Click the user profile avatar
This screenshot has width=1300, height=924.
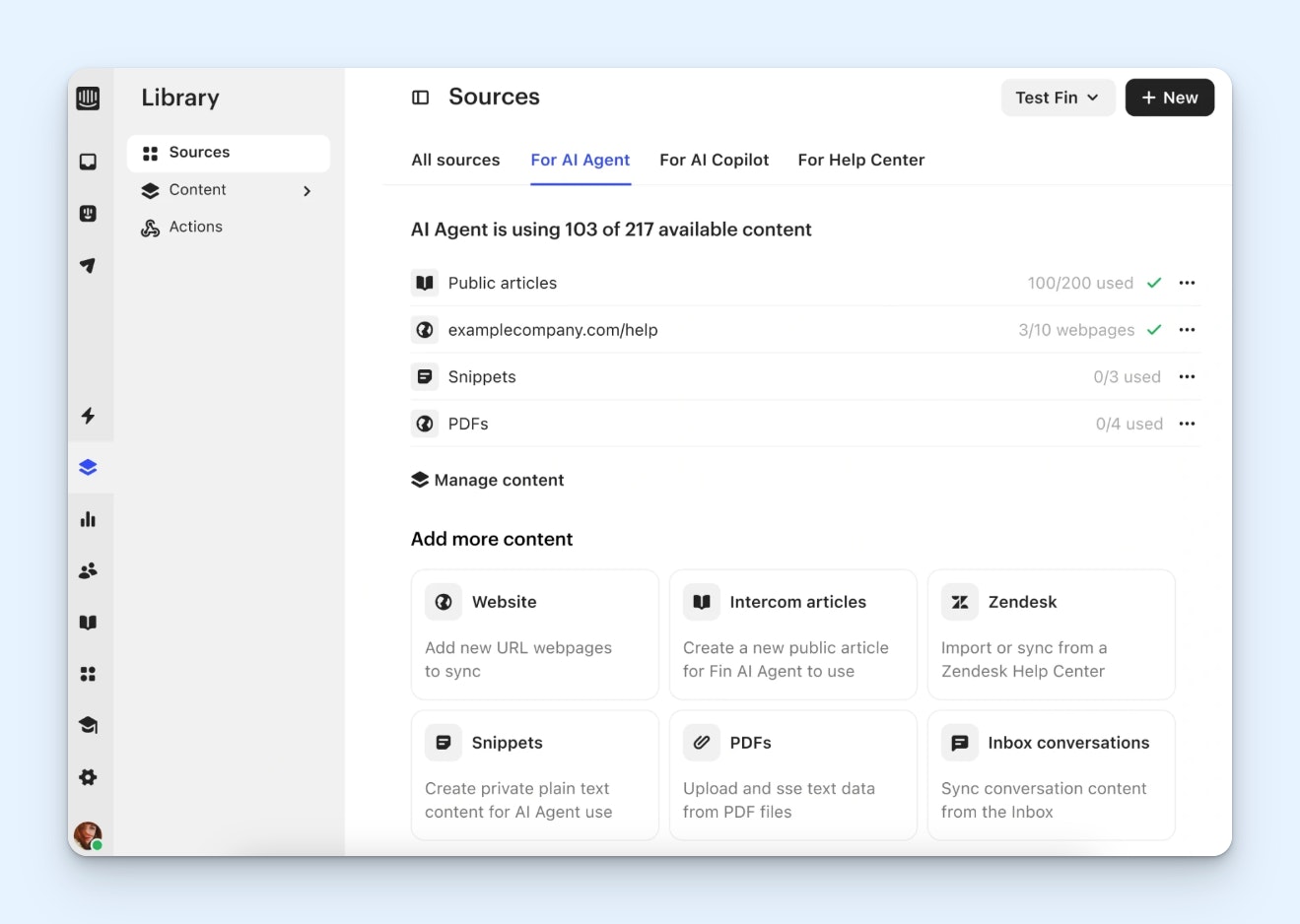click(88, 835)
